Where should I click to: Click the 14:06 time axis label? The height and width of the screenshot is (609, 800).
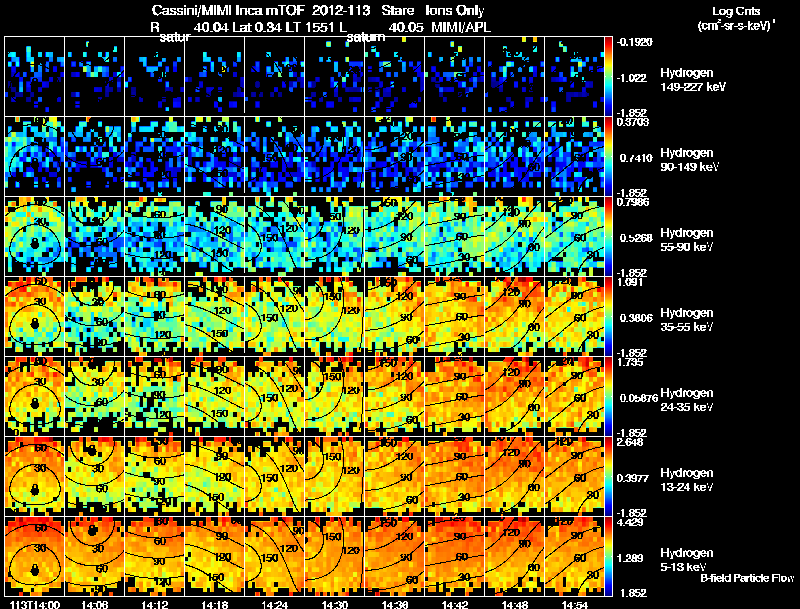[x=94, y=605]
